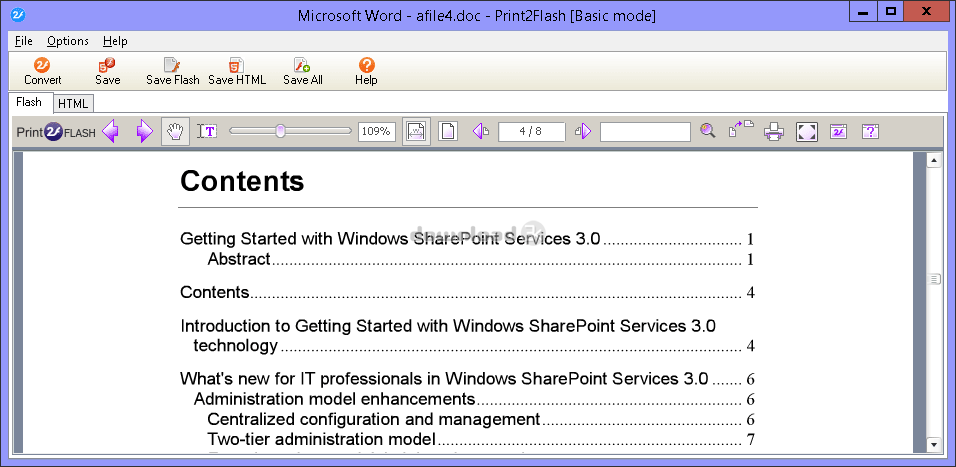Image resolution: width=956 pixels, height=467 pixels.
Task: Open the Options menu
Action: tap(68, 41)
